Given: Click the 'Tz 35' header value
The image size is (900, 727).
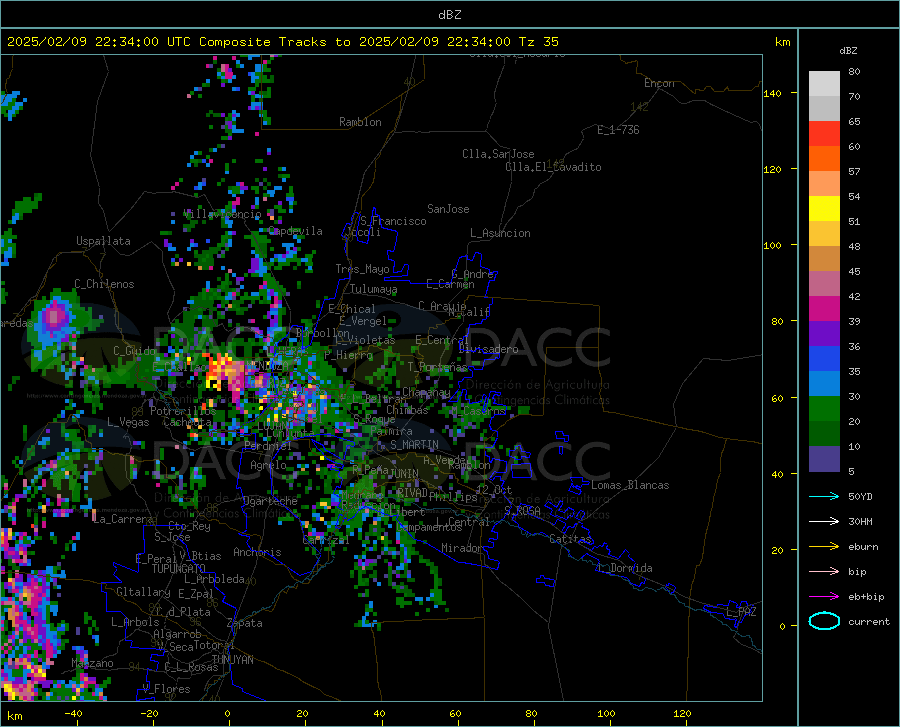Looking at the screenshot, I should coord(538,42).
